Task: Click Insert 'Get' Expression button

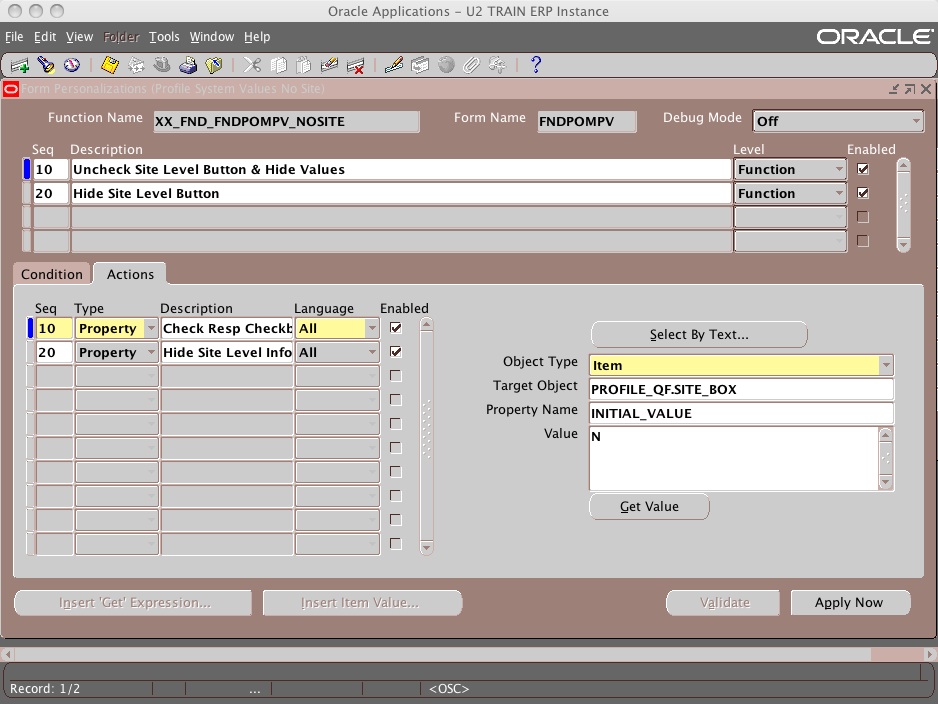Action: click(134, 602)
